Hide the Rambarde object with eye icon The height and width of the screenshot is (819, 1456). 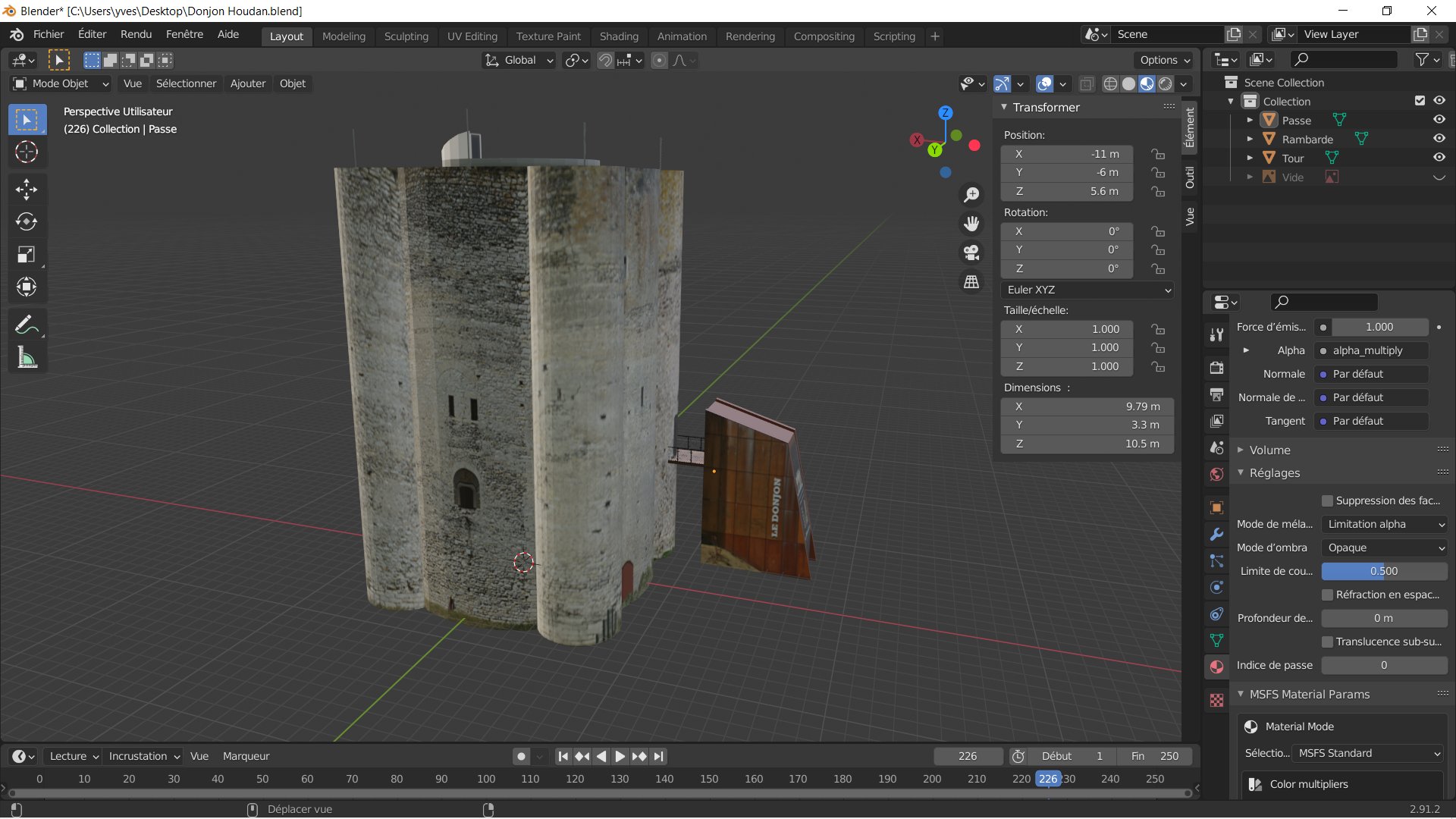[1439, 138]
